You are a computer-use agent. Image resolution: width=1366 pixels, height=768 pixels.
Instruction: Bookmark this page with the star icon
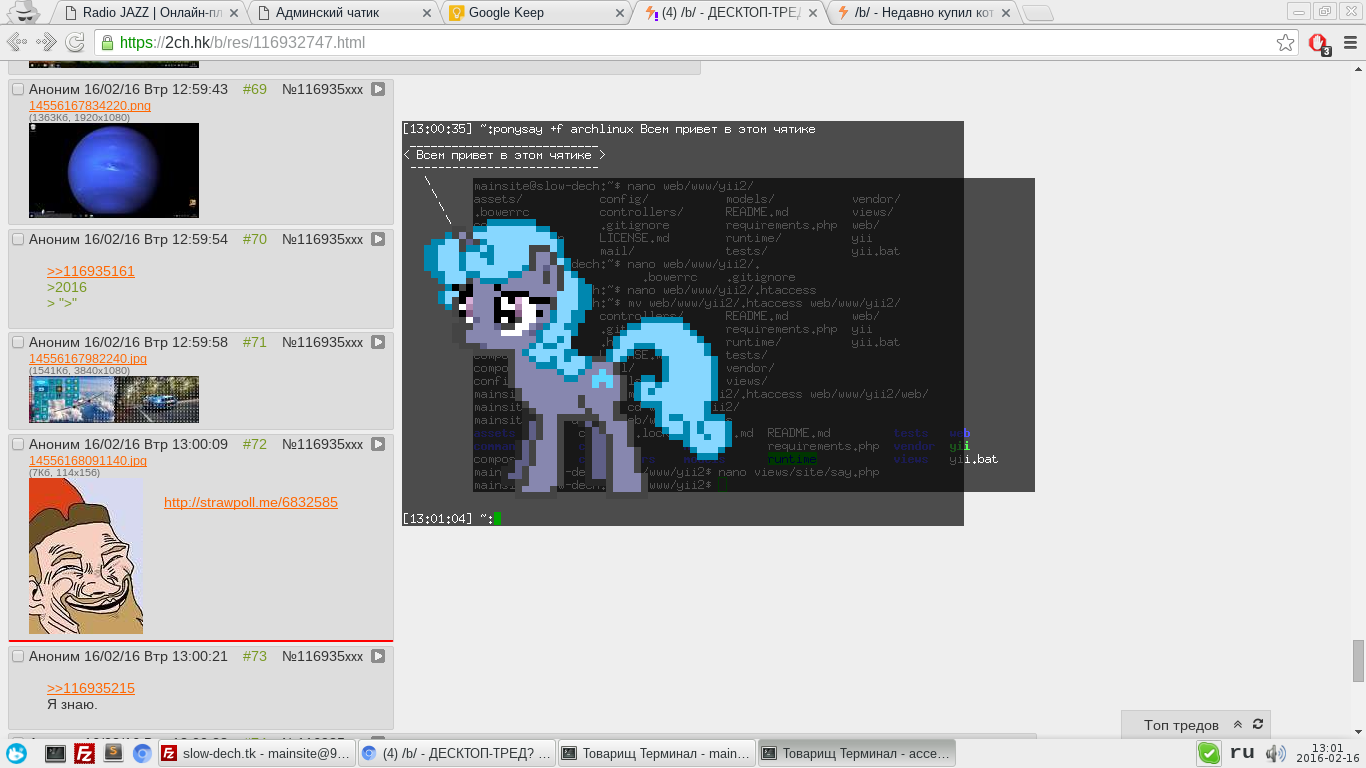[x=1285, y=43]
